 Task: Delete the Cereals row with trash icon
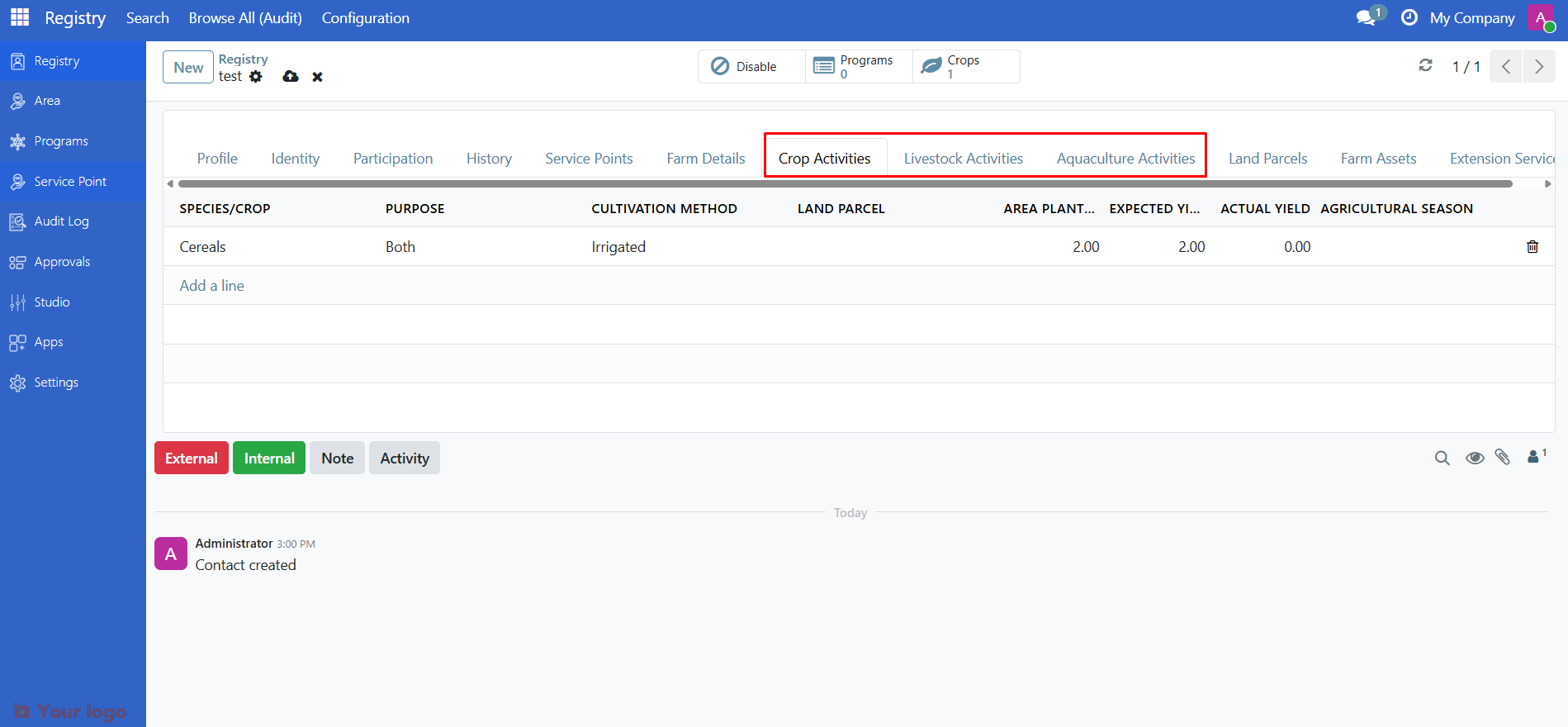click(x=1532, y=246)
